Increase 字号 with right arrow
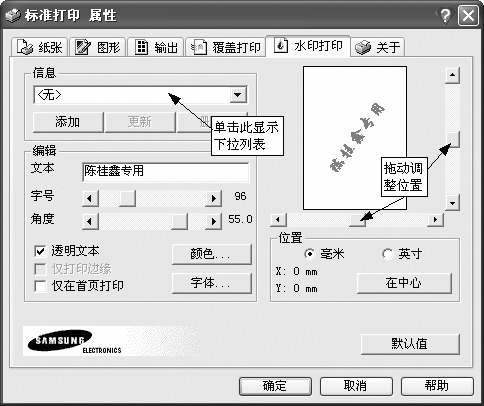Image resolution: width=484 pixels, height=406 pixels. pyautogui.click(x=213, y=199)
